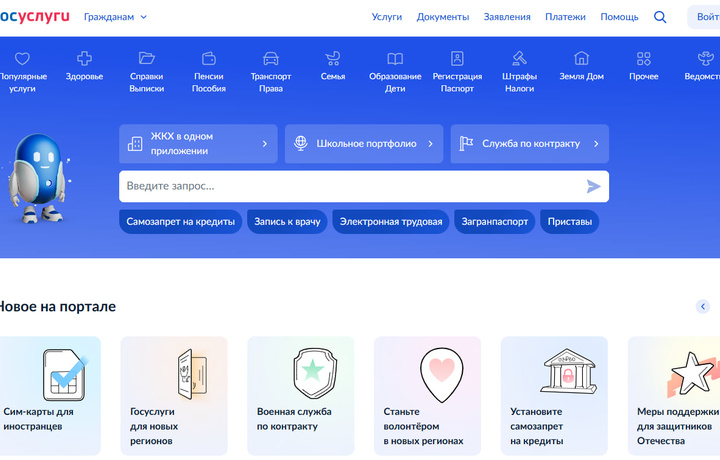Open the Ведомства emblem icon
Image resolution: width=720 pixels, height=460 pixels.
706,58
